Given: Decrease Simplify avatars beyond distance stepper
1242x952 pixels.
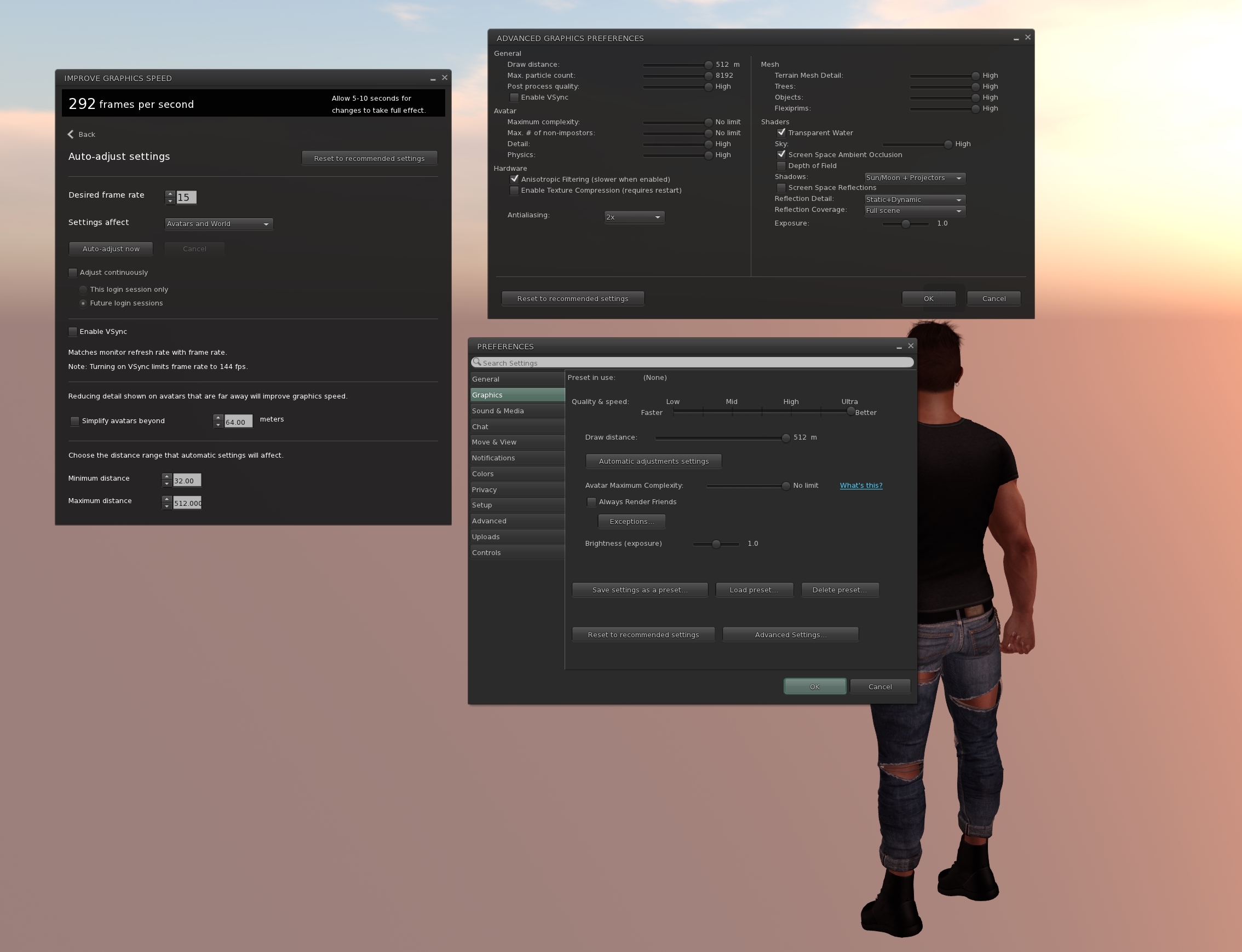Looking at the screenshot, I should tap(219, 425).
